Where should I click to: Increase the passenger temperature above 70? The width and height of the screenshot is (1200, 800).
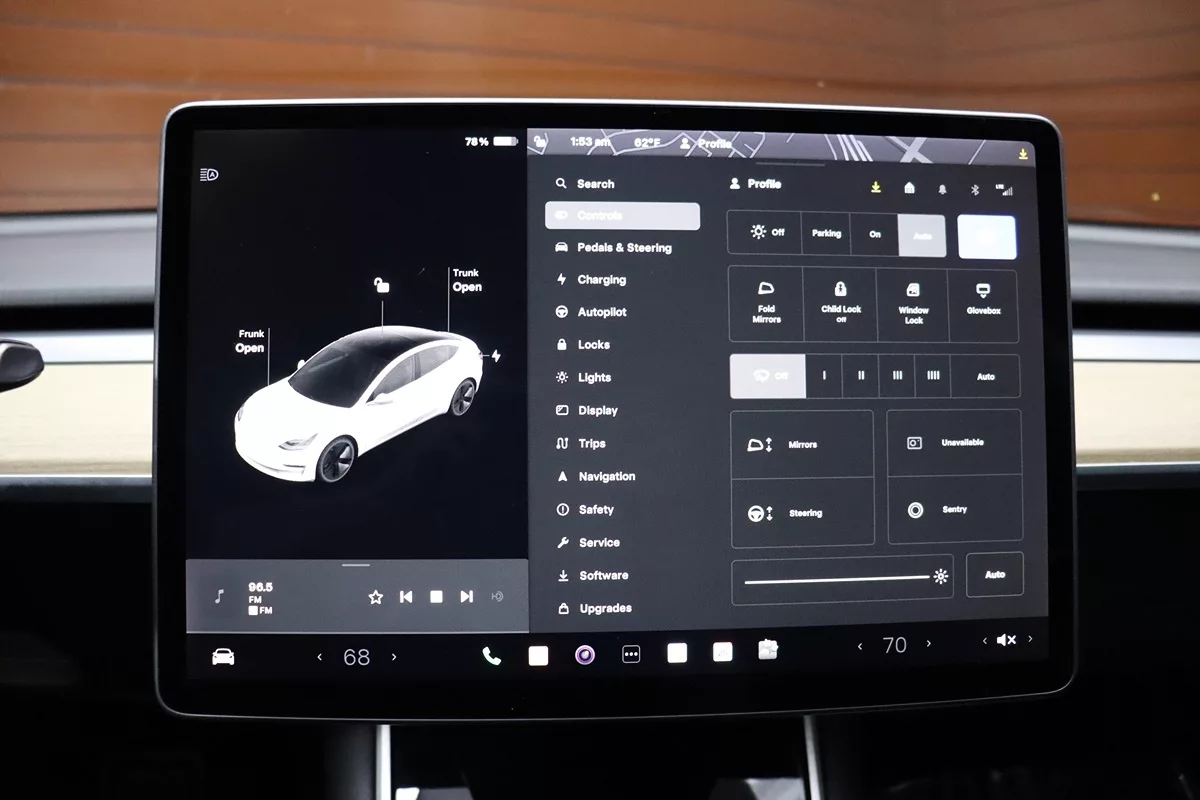click(929, 646)
